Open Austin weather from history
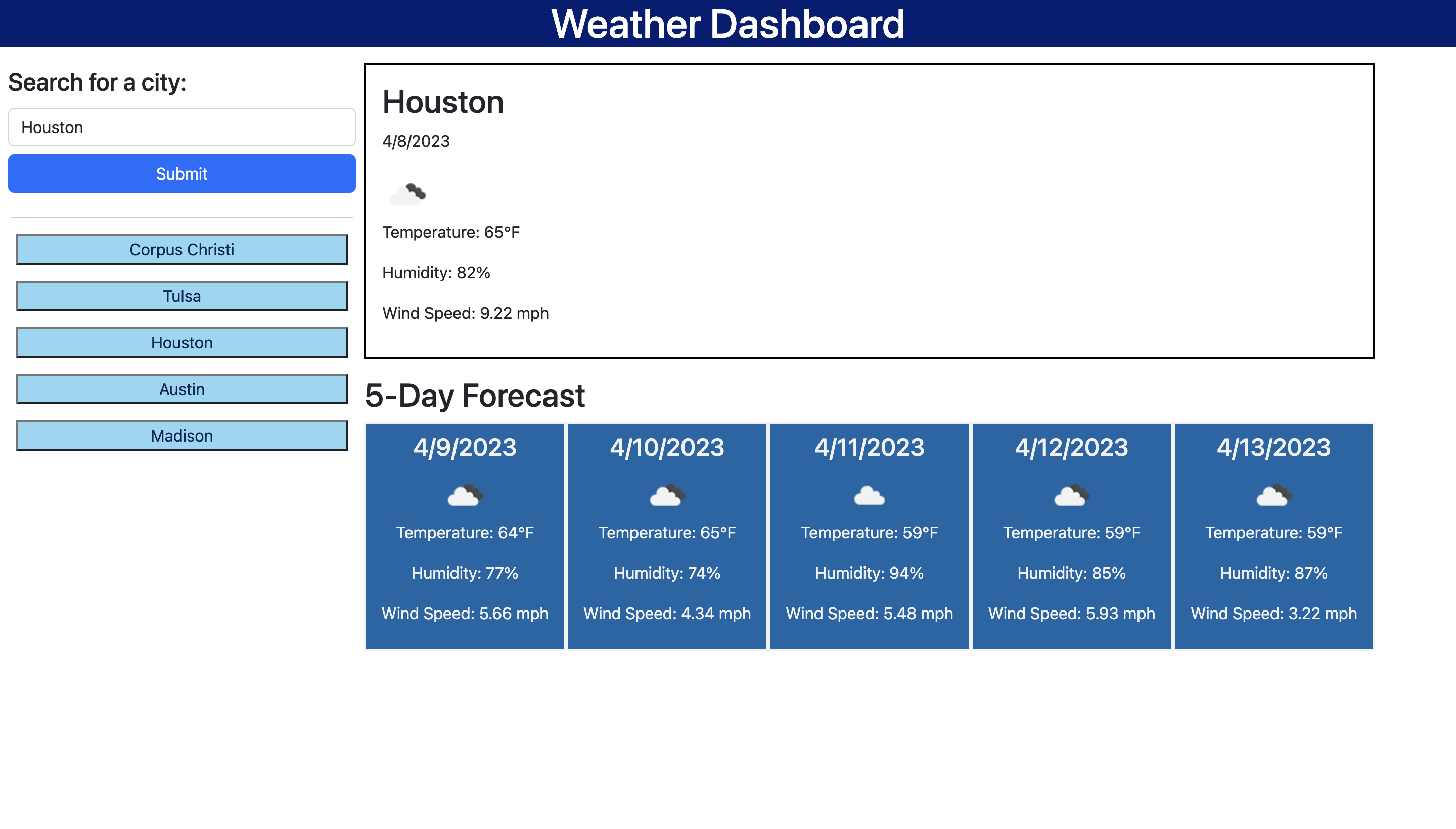1456x829 pixels. [x=181, y=389]
